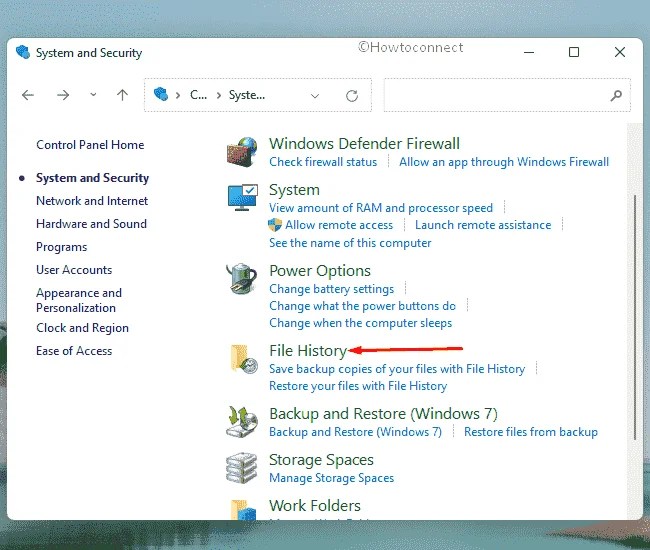
Task: Expand the address bar history dropdown
Action: pos(315,96)
